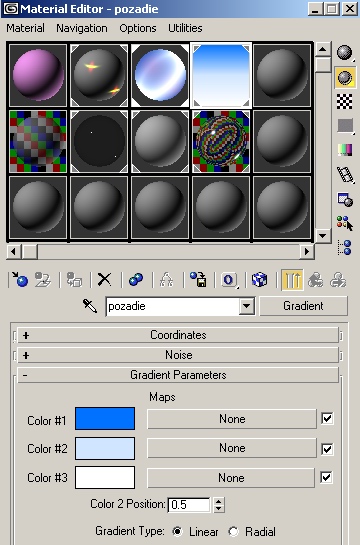Expand the Coordinates rollout
Screen dimensions: 360x545
[178, 335]
